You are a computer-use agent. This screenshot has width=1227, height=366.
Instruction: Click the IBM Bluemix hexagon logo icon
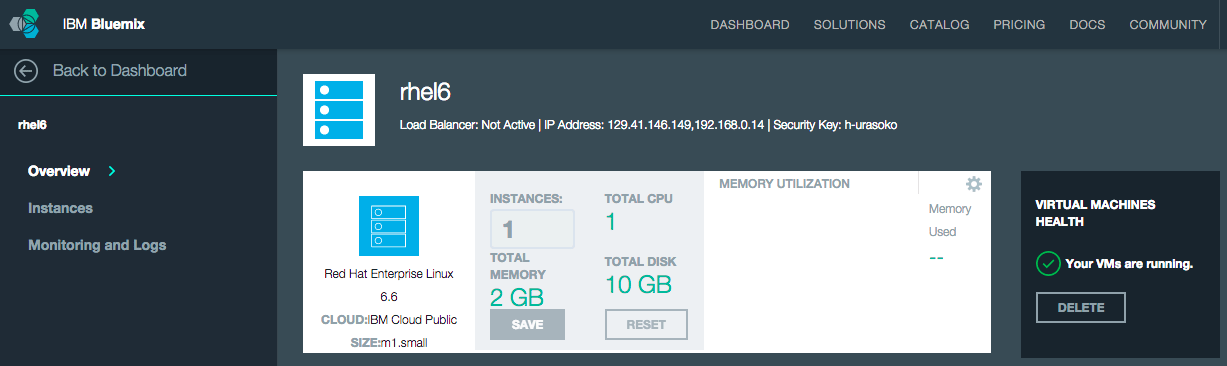pos(28,24)
